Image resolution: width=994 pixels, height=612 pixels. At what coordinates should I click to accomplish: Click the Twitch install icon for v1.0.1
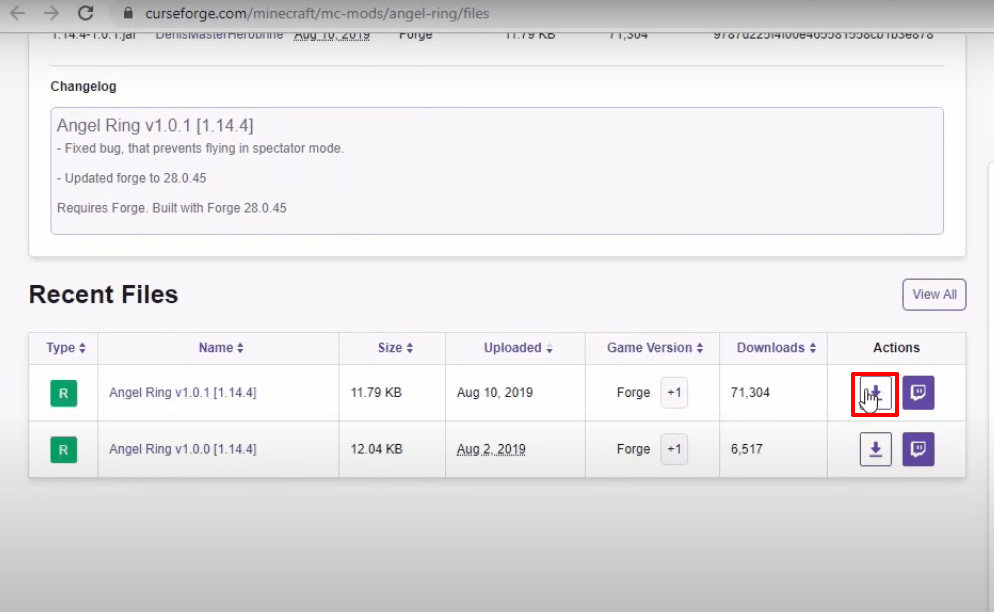tap(918, 393)
